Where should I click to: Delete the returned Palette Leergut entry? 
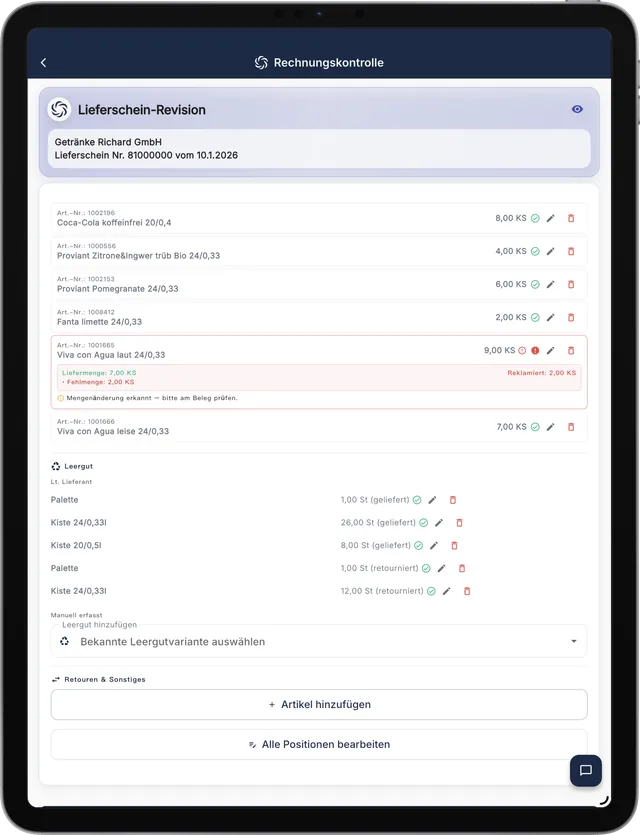point(462,568)
